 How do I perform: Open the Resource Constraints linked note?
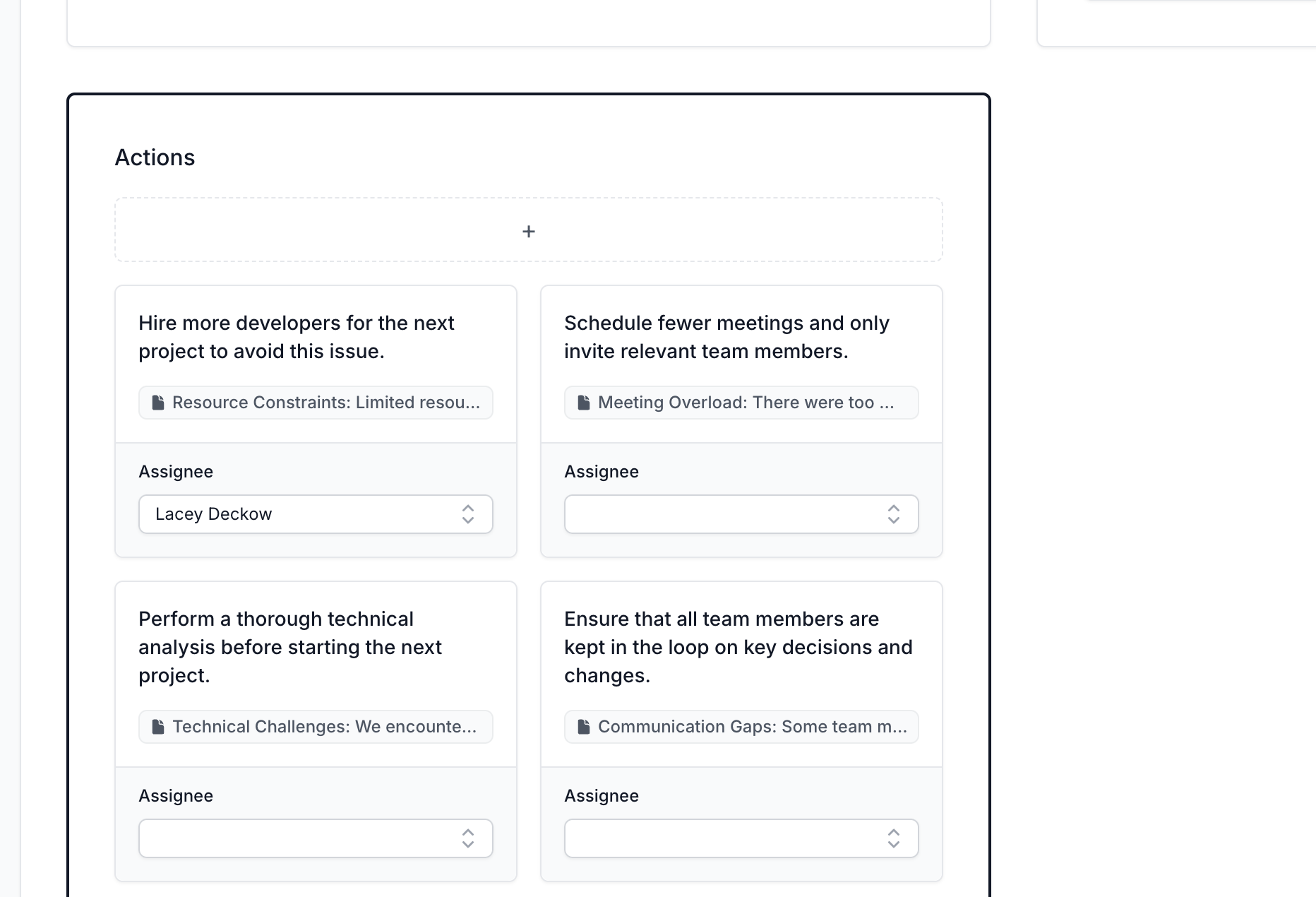click(325, 403)
